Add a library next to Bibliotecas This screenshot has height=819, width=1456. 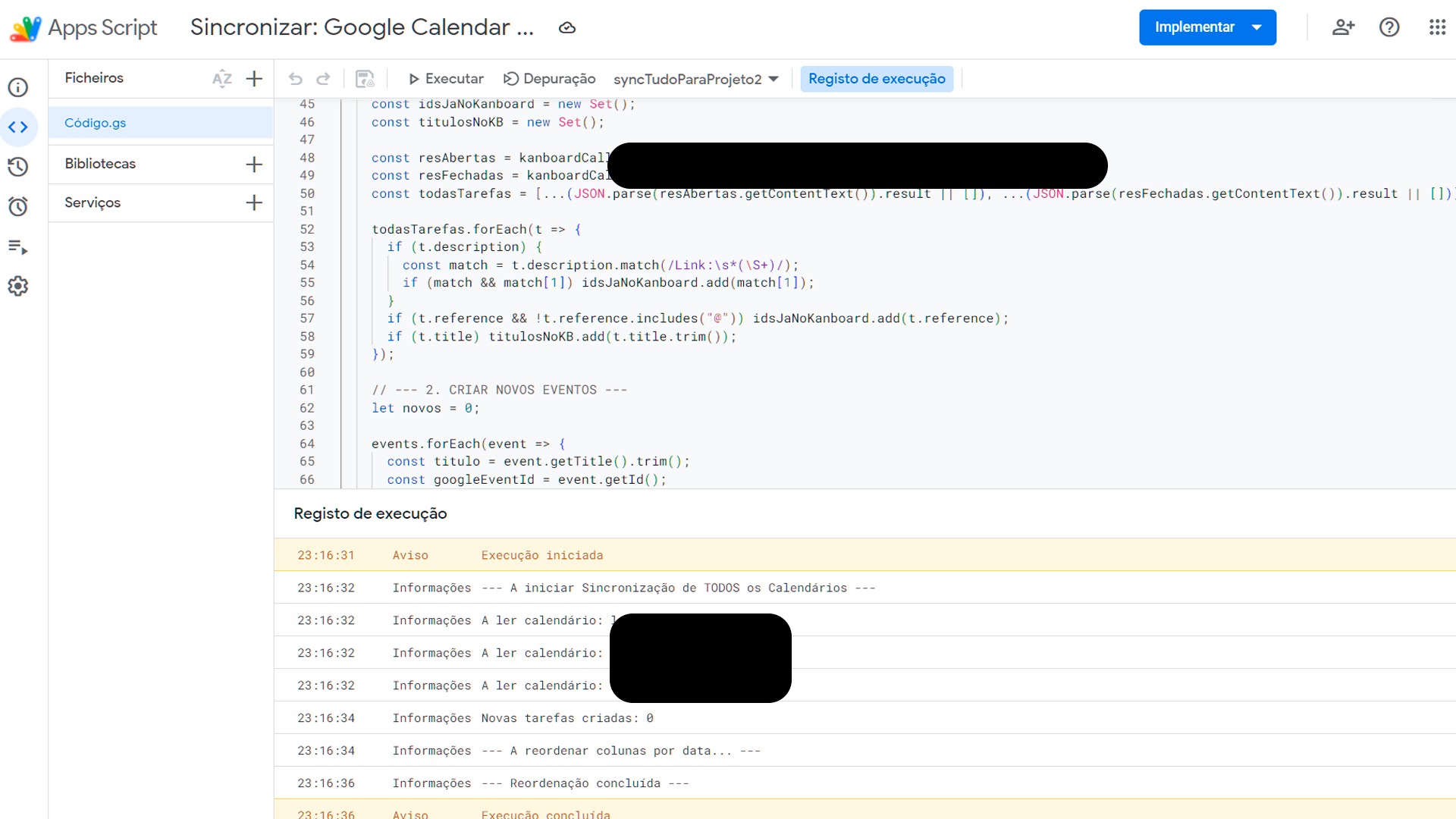coord(255,165)
